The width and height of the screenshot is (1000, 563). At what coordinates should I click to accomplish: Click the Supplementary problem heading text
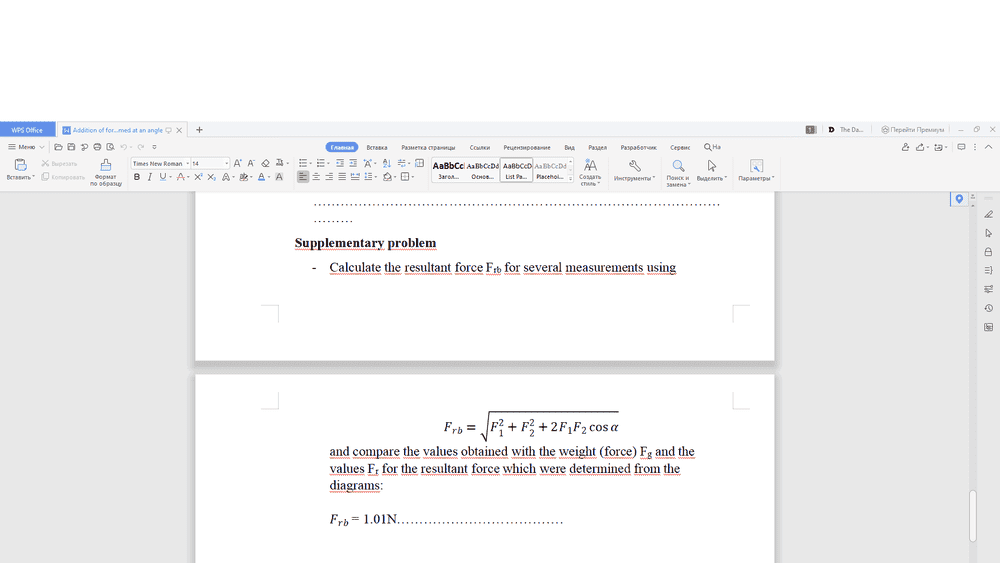pyautogui.click(x=365, y=243)
